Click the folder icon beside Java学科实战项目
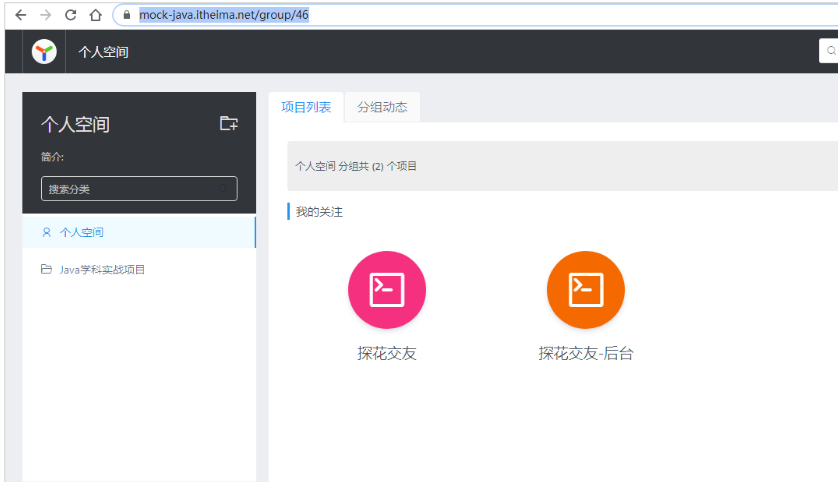838x482 pixels. [46, 269]
